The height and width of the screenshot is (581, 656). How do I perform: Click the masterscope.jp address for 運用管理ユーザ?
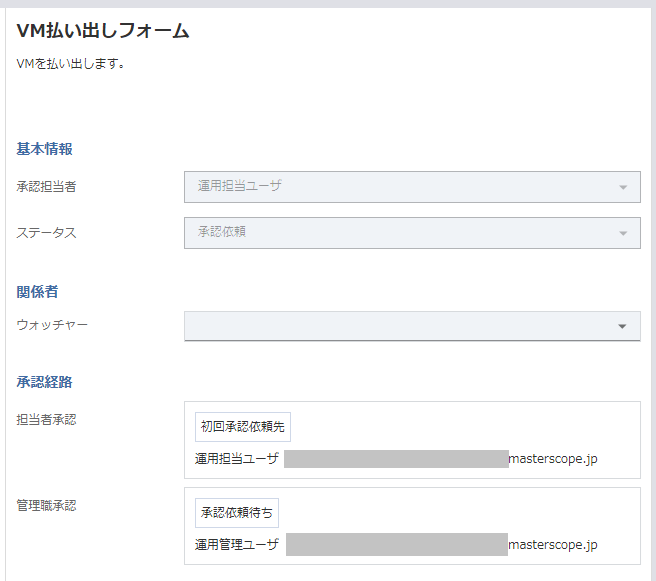coord(553,545)
